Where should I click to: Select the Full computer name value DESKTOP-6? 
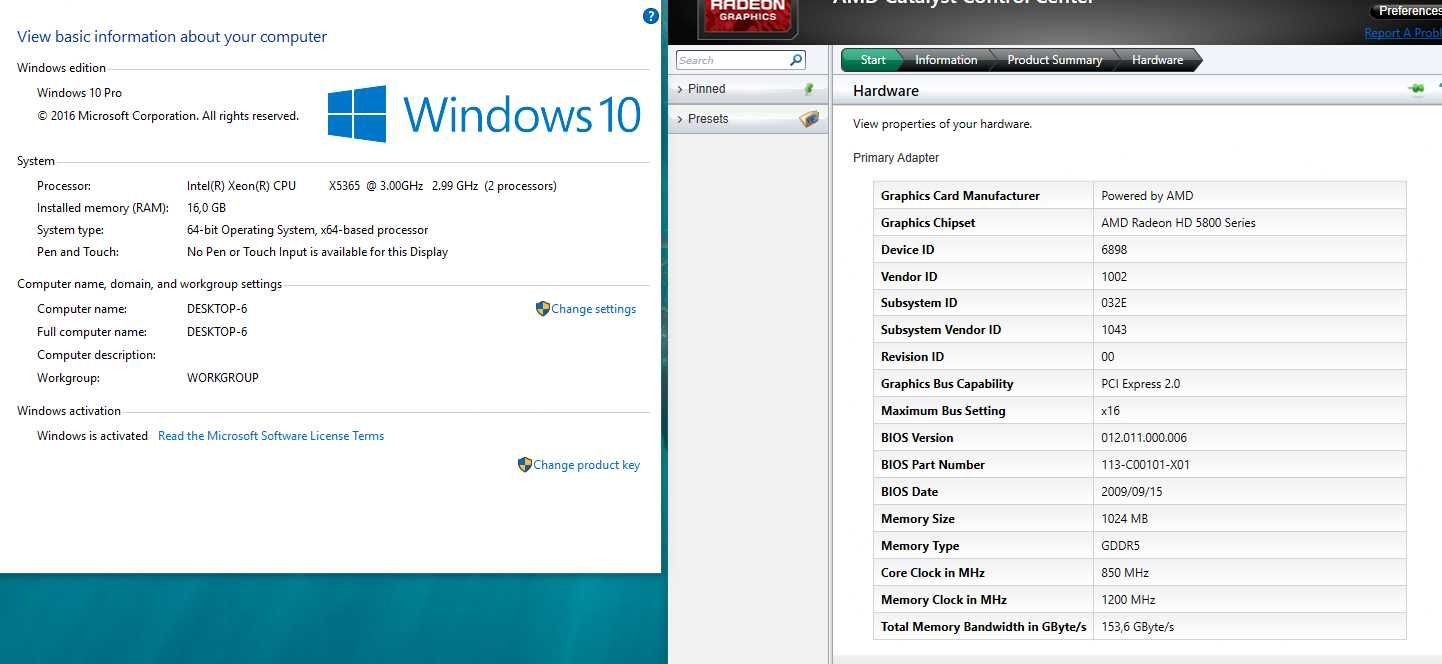click(217, 332)
